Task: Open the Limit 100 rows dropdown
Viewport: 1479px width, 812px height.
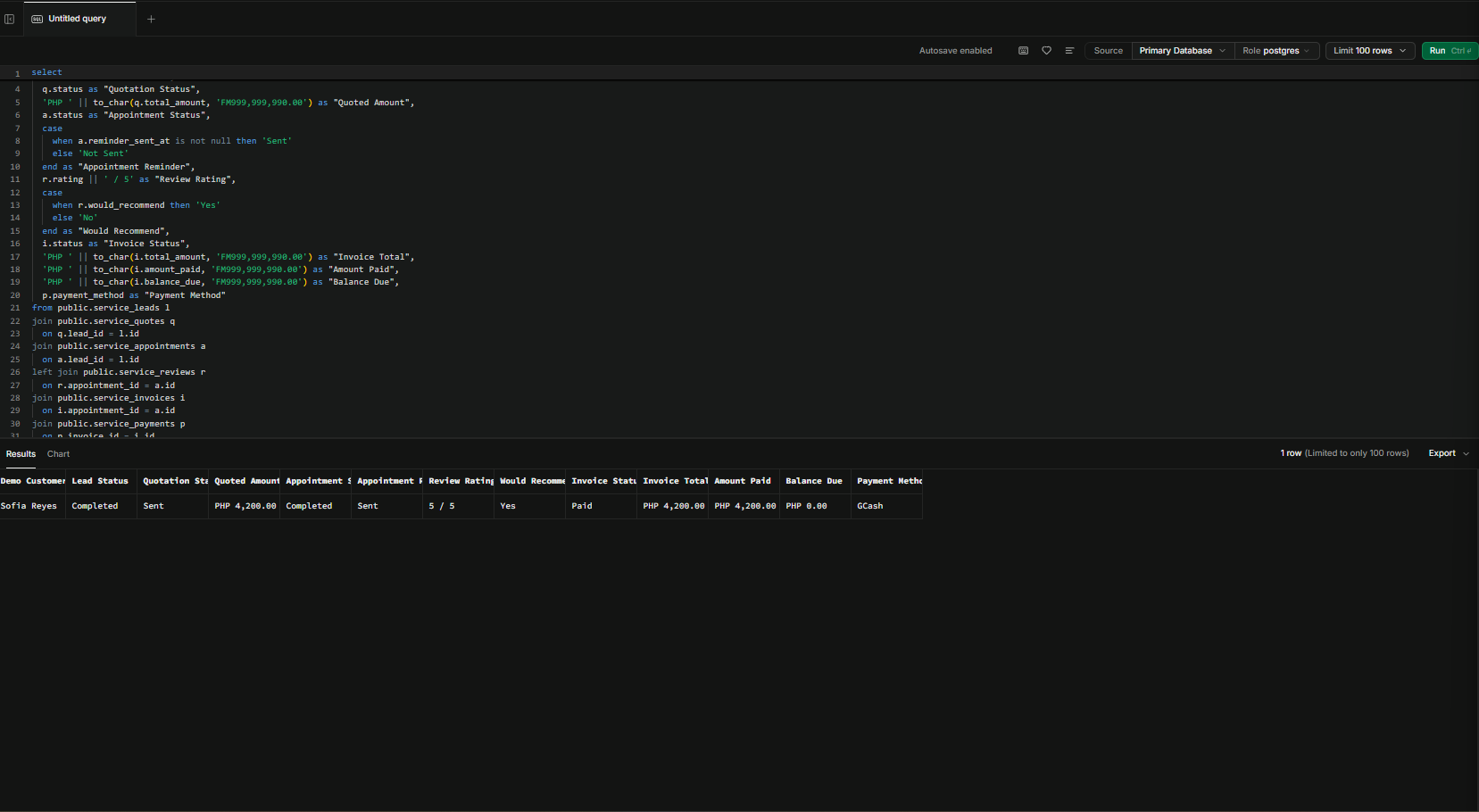Action: 1370,51
